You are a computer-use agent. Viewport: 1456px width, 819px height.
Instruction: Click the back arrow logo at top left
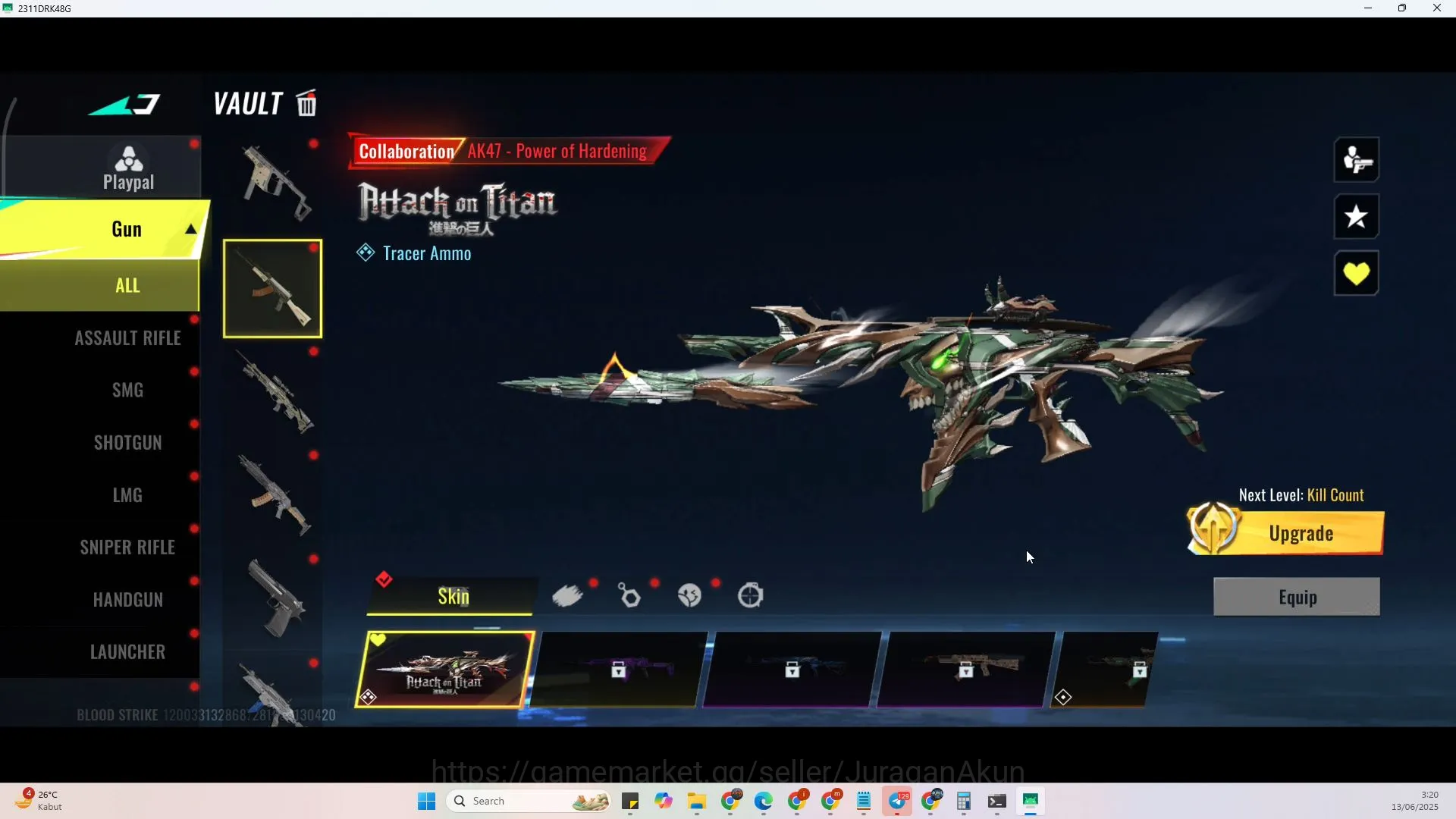point(125,105)
